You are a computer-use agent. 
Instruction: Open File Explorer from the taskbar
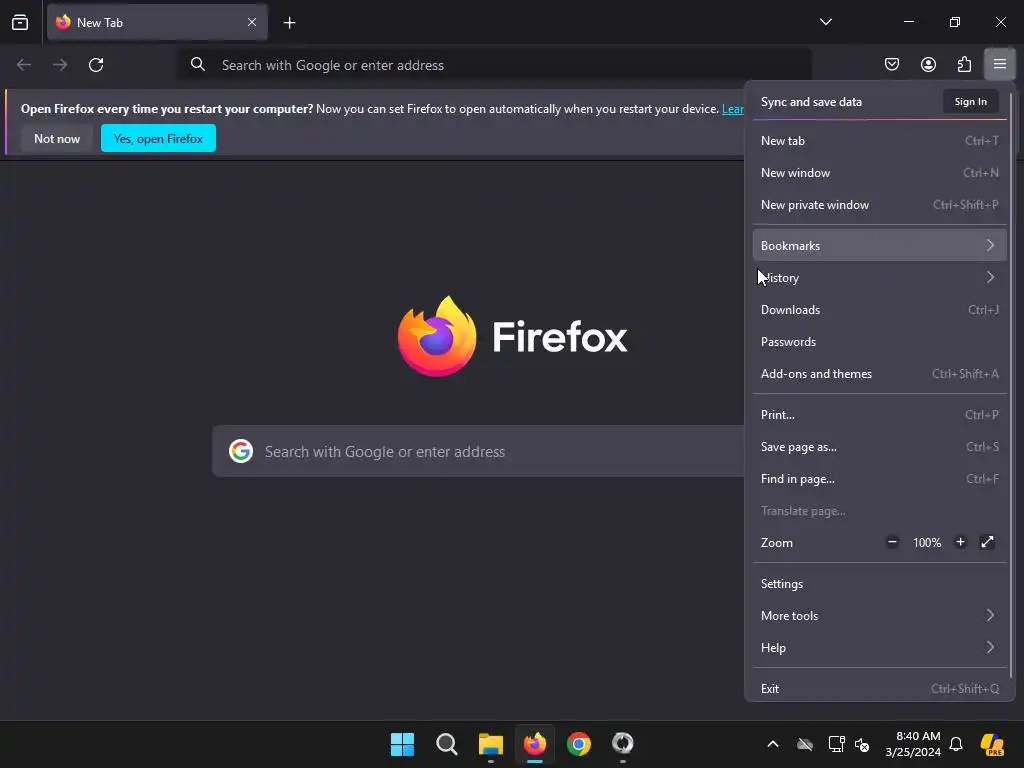tap(490, 744)
